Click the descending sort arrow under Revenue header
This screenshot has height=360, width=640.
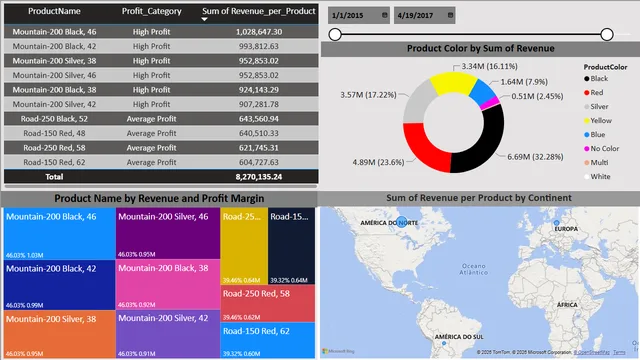(x=204, y=19)
